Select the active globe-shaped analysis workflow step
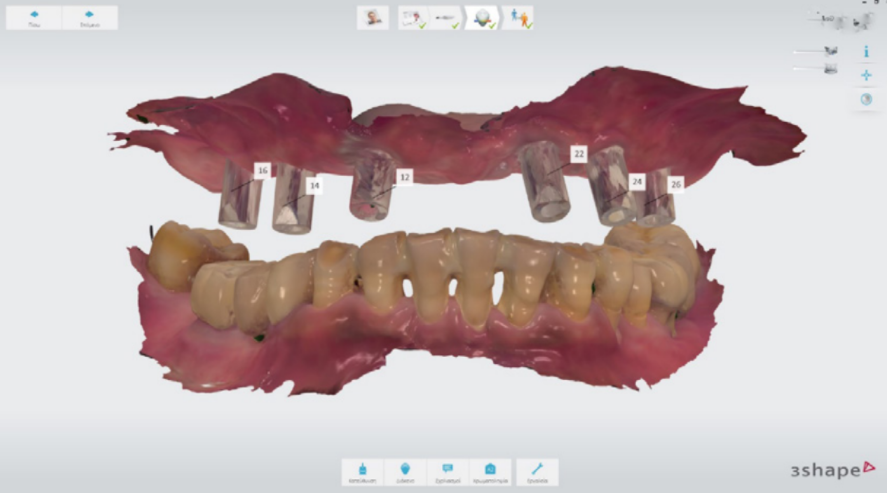 coord(482,18)
